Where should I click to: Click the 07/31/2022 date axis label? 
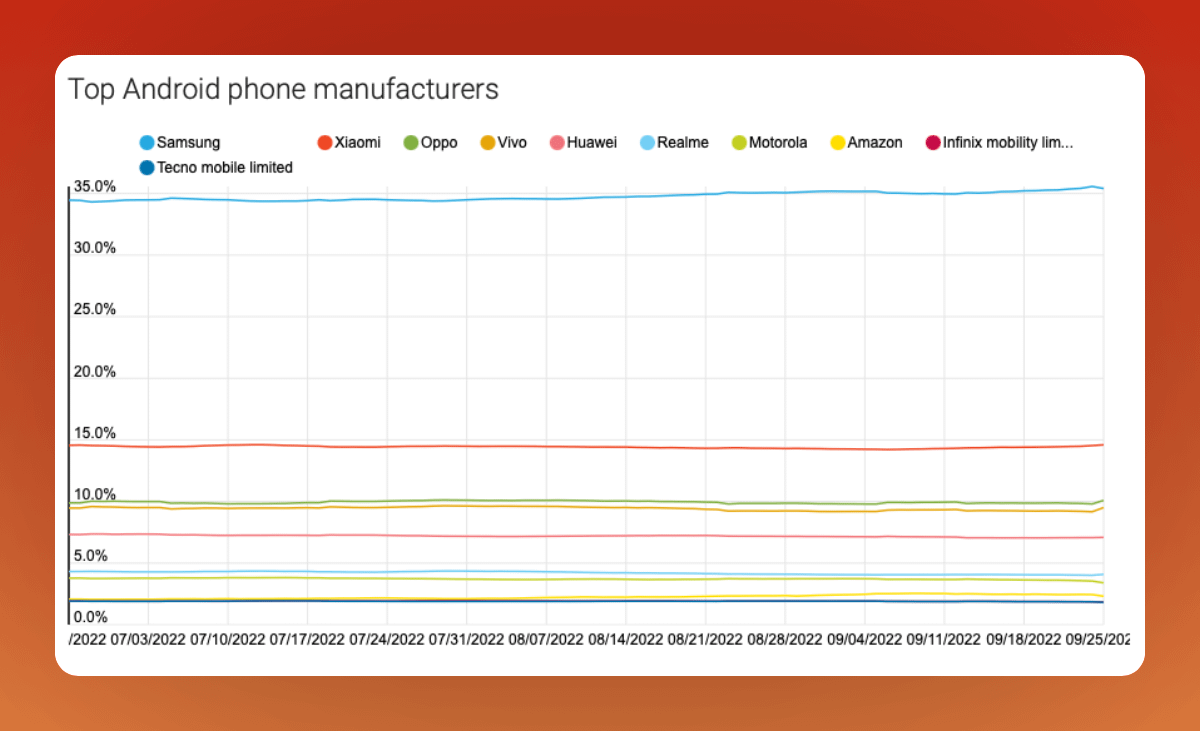467,638
